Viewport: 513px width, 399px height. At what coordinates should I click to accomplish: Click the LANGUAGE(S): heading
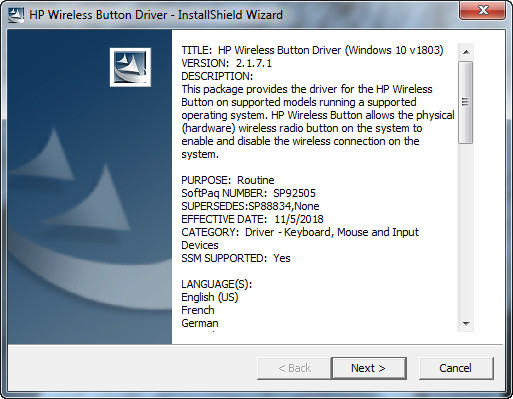[217, 284]
